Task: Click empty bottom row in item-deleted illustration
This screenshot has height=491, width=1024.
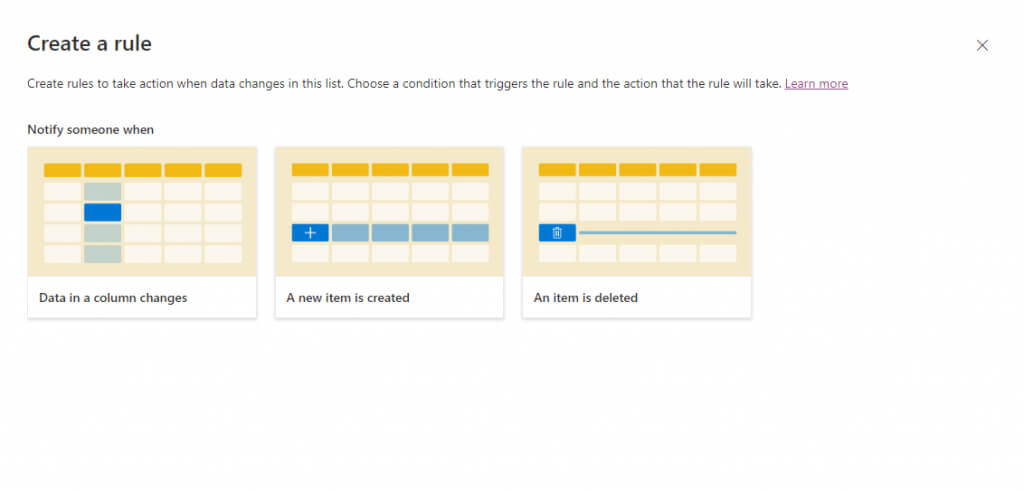Action: pos(637,254)
